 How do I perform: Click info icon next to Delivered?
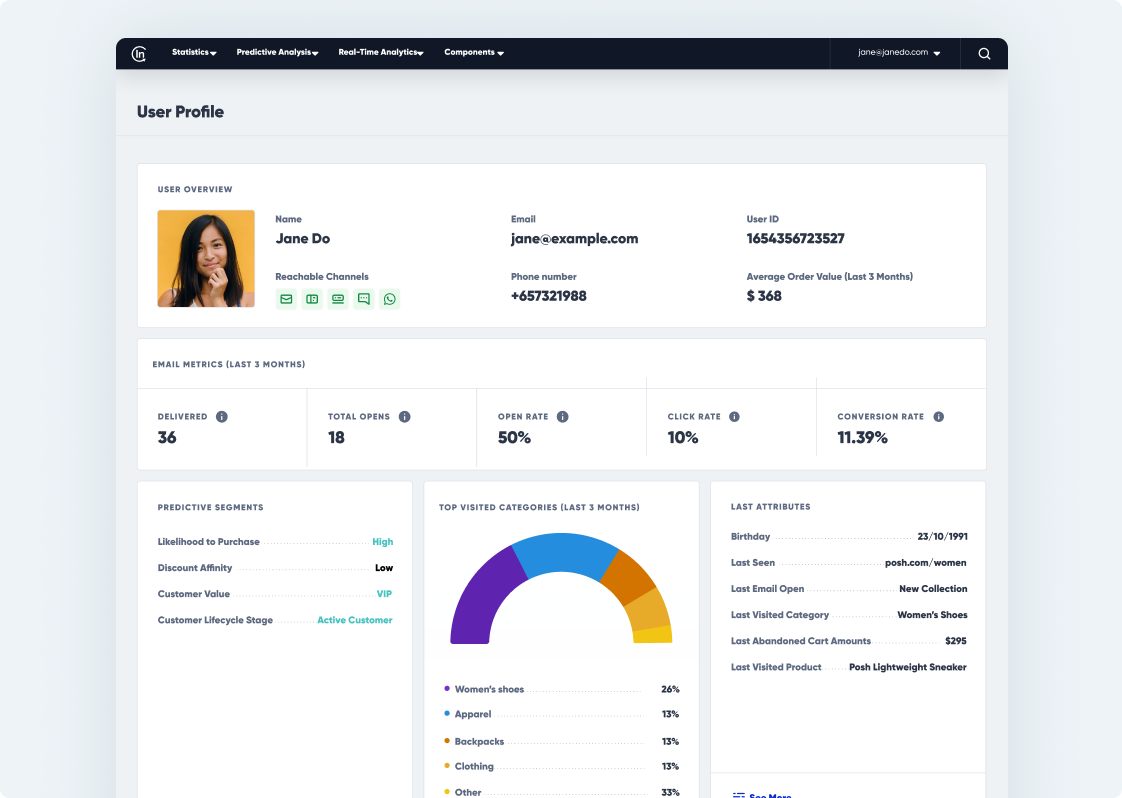222,417
